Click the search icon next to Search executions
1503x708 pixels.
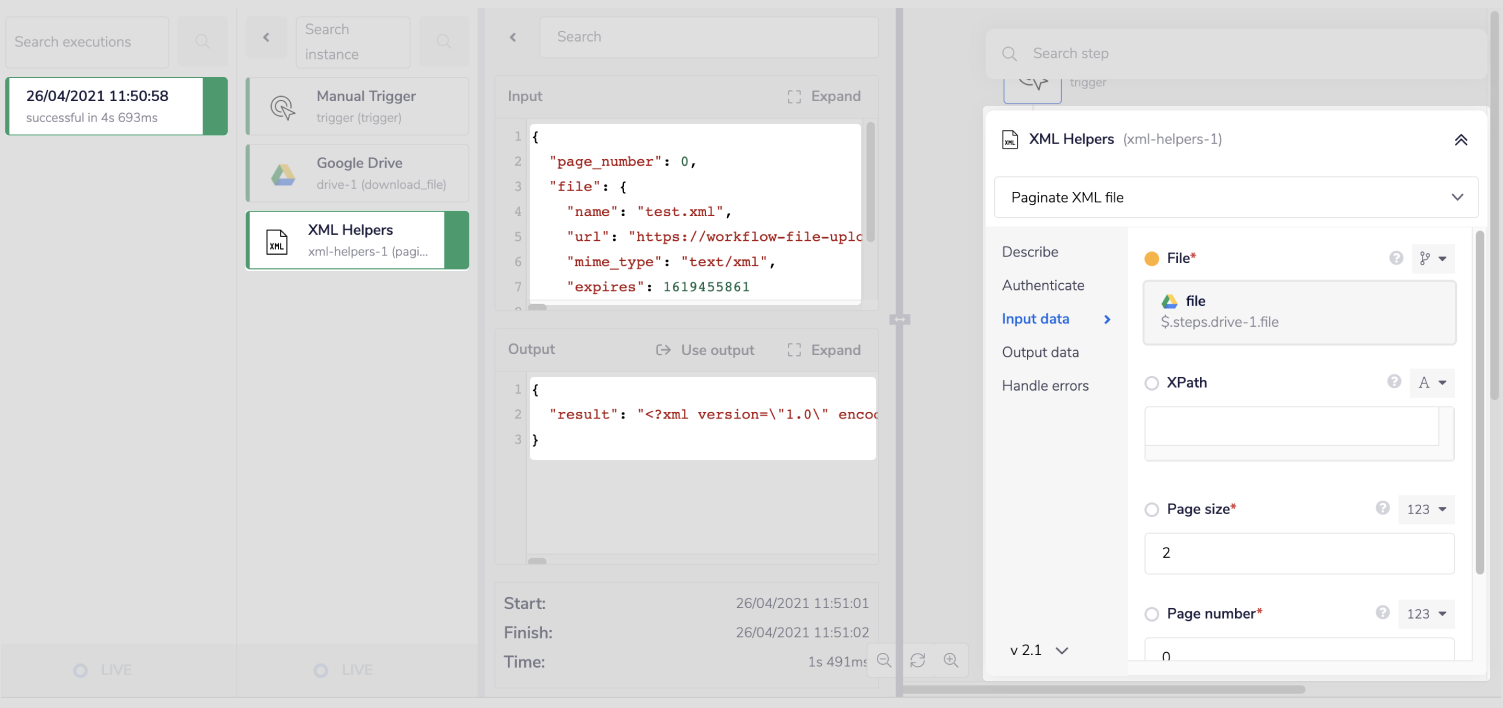tap(201, 41)
